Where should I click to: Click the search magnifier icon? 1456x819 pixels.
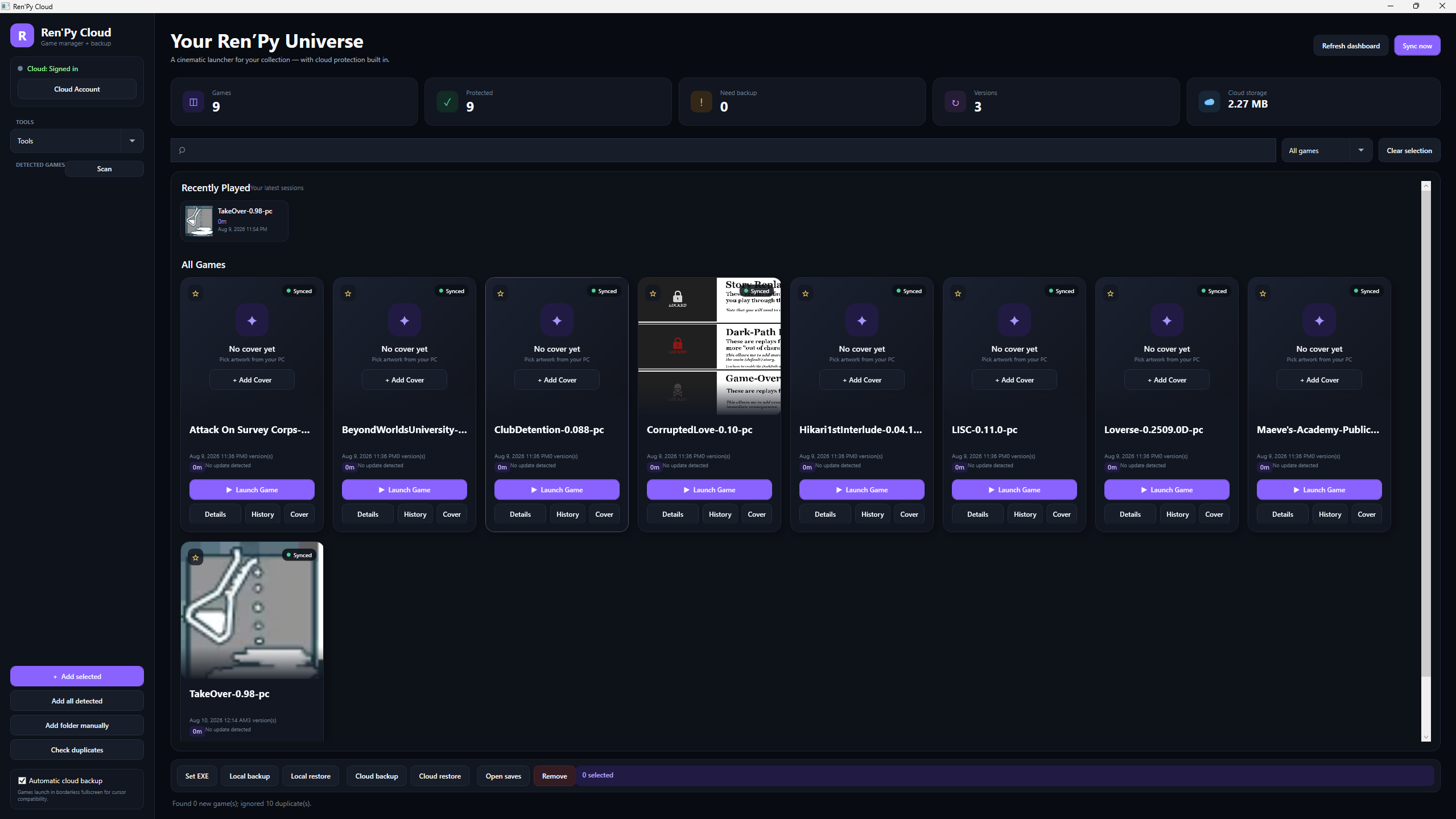coord(182,151)
